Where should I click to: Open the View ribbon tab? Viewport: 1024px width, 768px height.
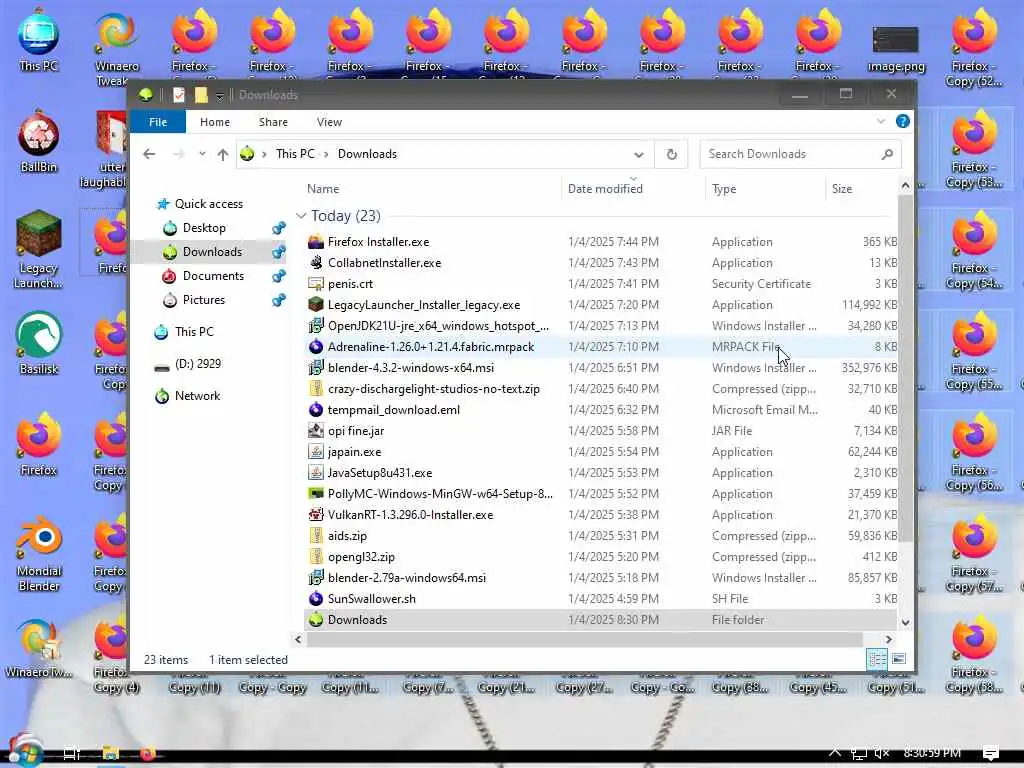329,122
